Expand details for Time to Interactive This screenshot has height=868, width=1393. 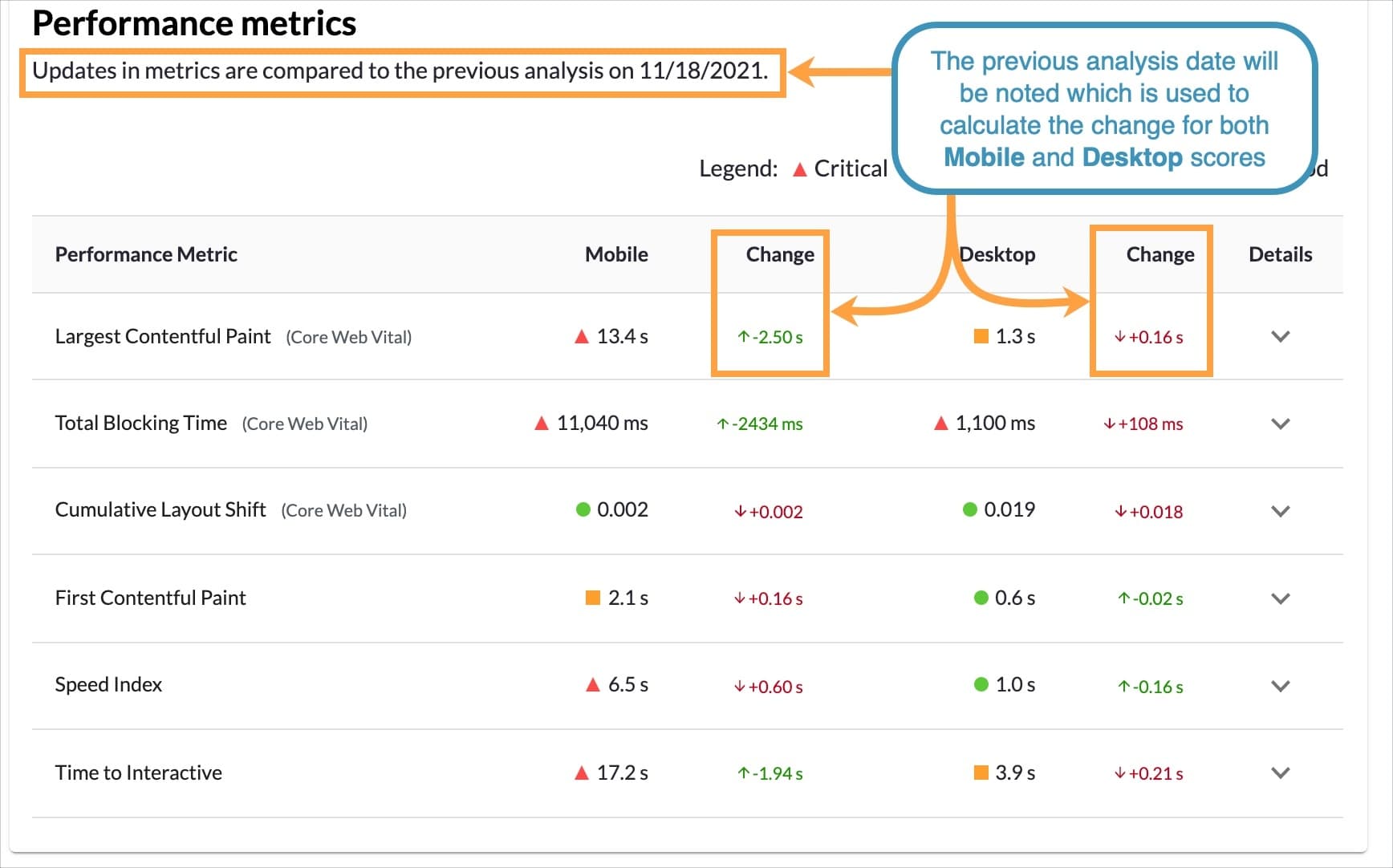(1281, 773)
